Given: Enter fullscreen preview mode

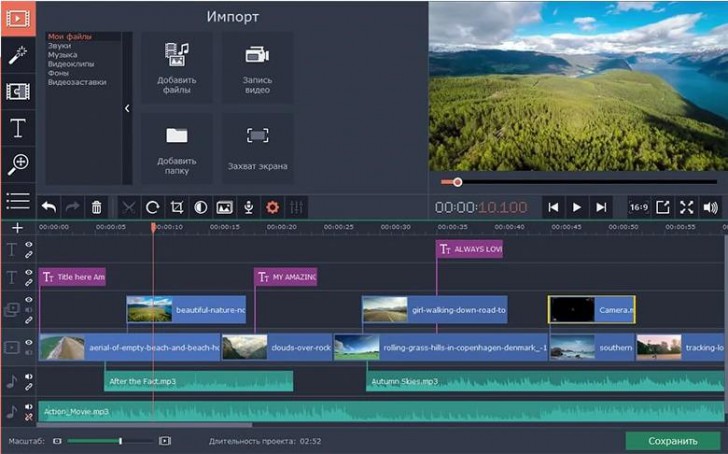Looking at the screenshot, I should [687, 207].
